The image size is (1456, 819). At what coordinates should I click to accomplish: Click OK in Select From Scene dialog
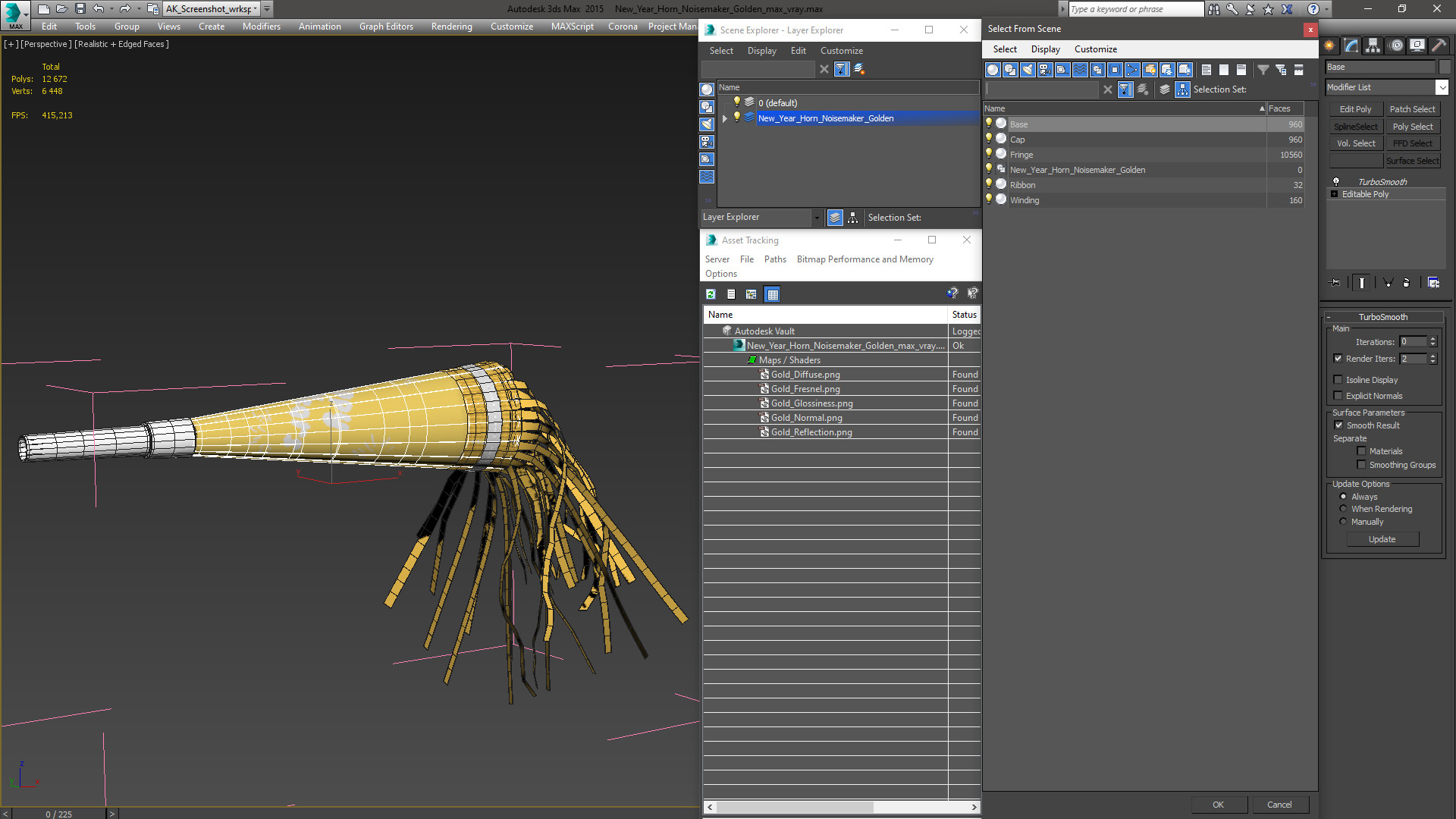tap(1218, 805)
